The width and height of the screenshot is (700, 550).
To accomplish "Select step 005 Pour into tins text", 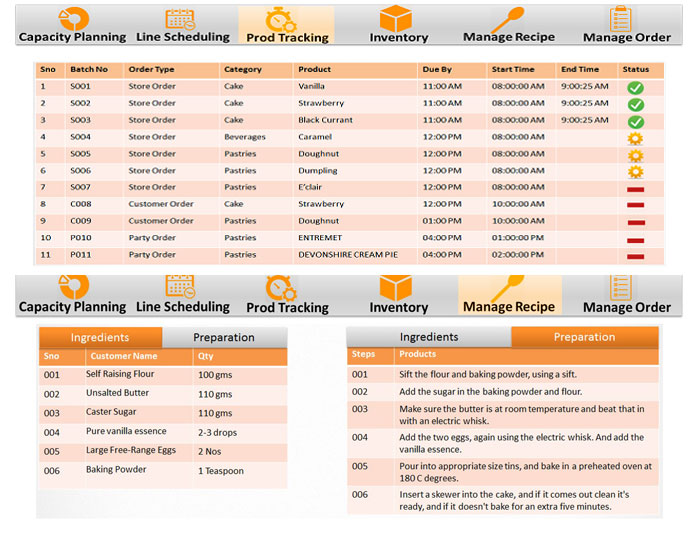I will pos(525,472).
